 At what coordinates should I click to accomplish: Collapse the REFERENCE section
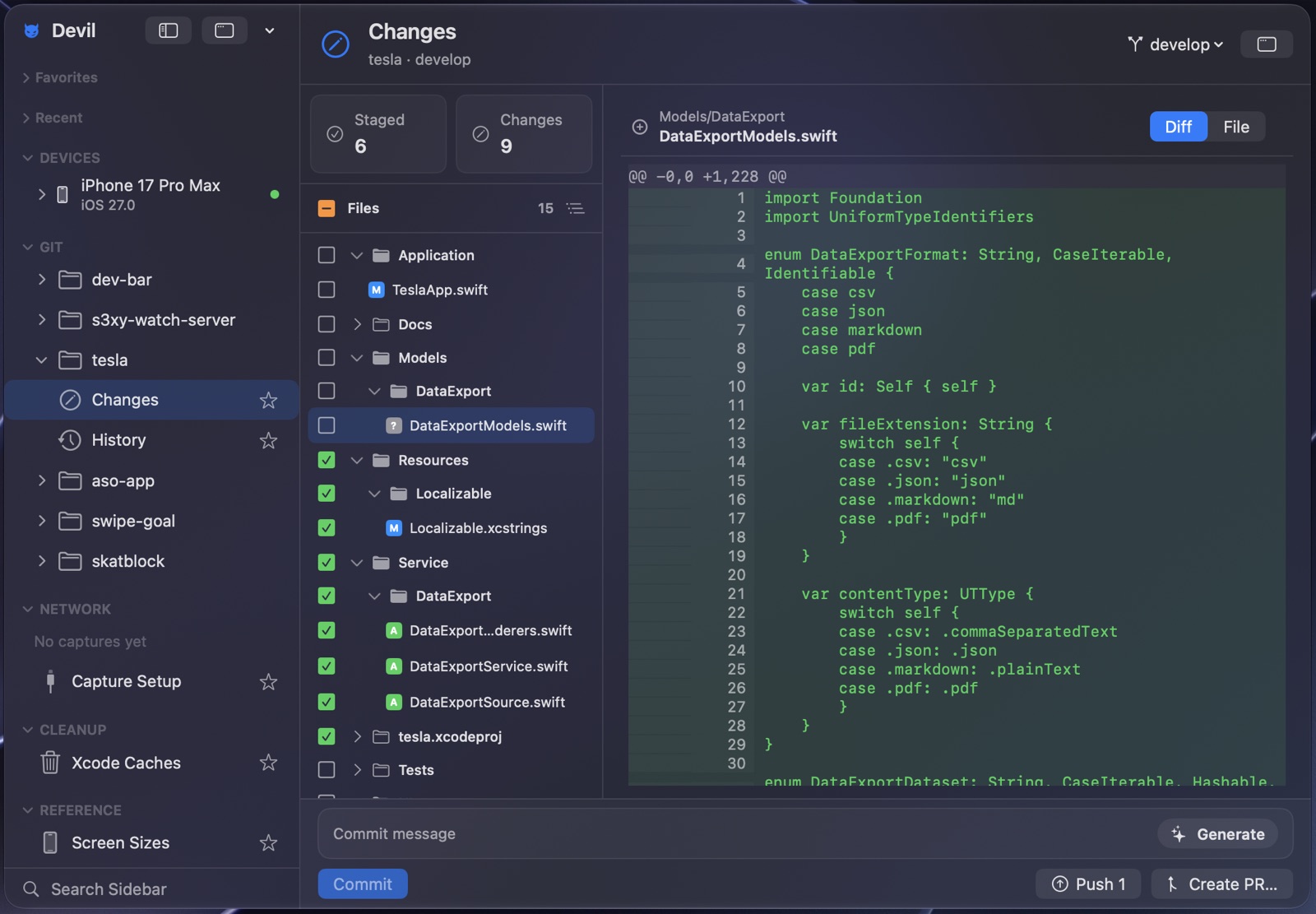(x=28, y=810)
